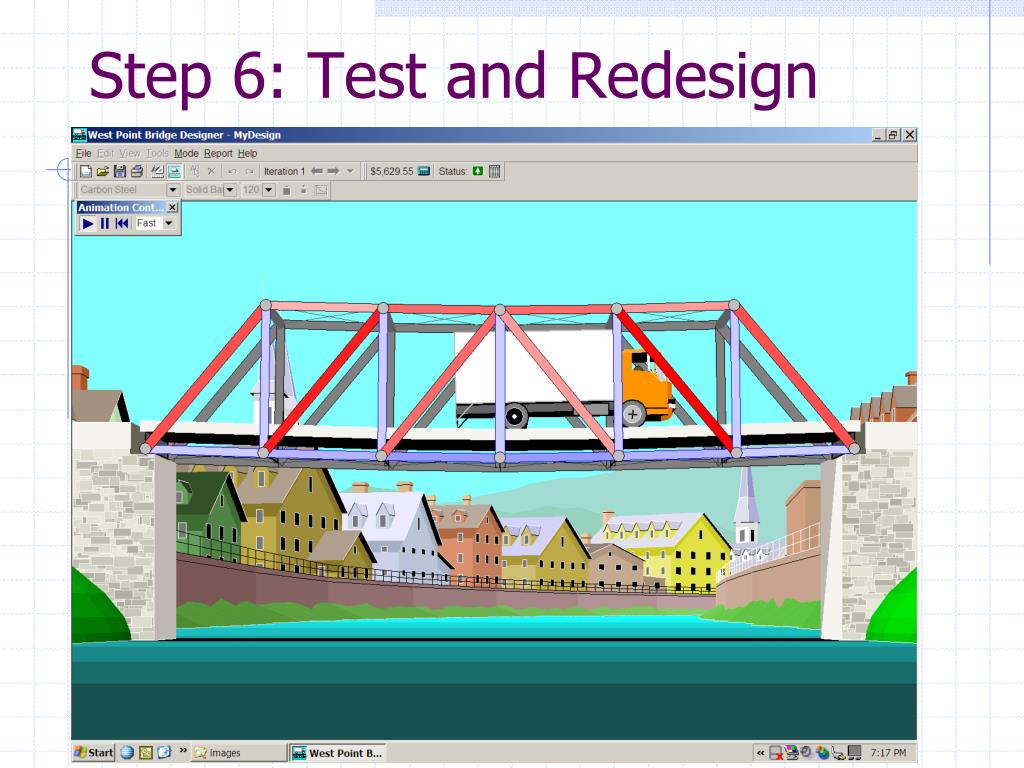Screen dimensions: 1024x768
Task: Click the increase member size icon
Action: pyautogui.click(x=286, y=190)
